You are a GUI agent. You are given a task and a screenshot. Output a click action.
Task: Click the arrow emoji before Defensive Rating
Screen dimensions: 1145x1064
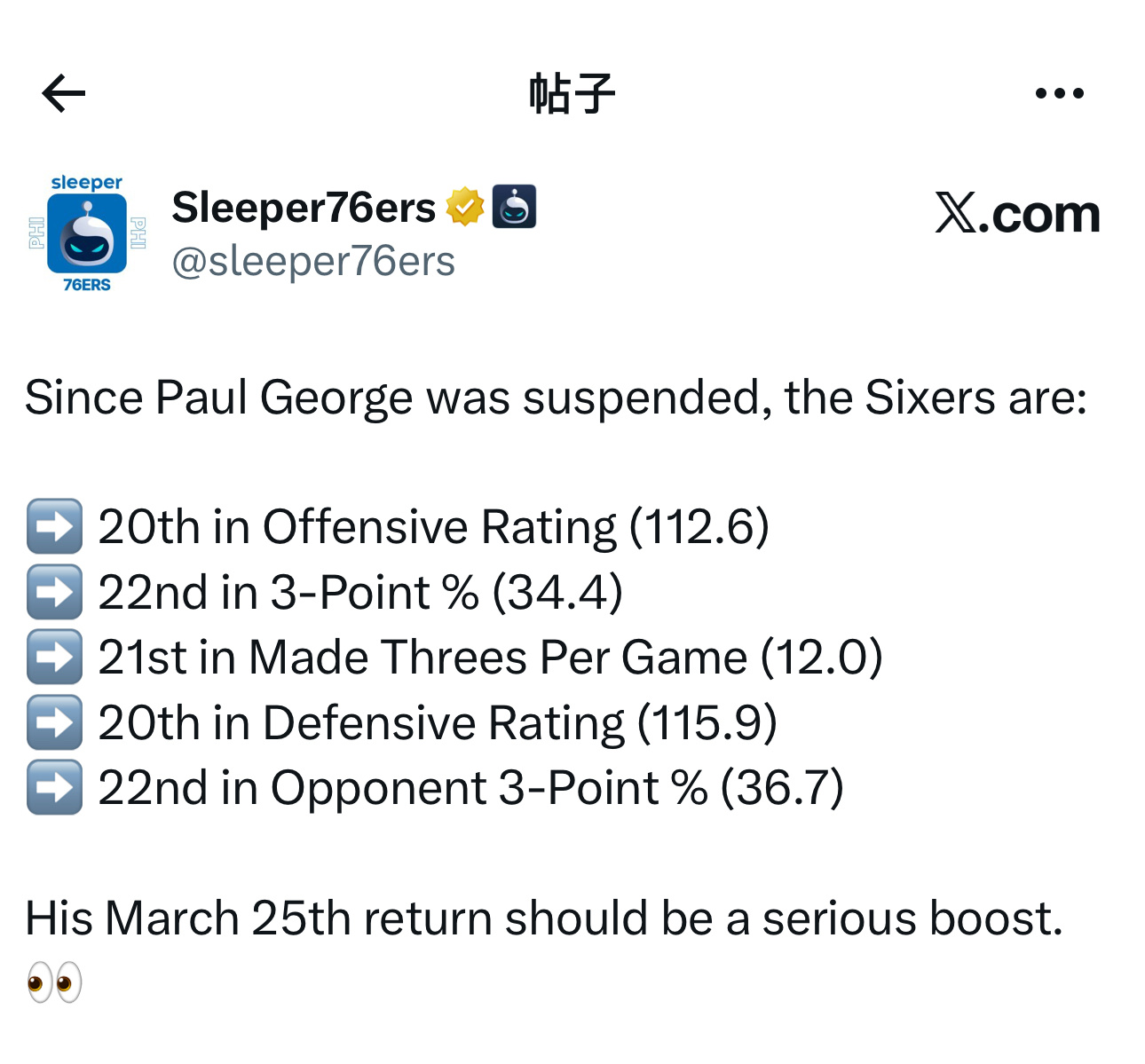pyautogui.click(x=54, y=722)
